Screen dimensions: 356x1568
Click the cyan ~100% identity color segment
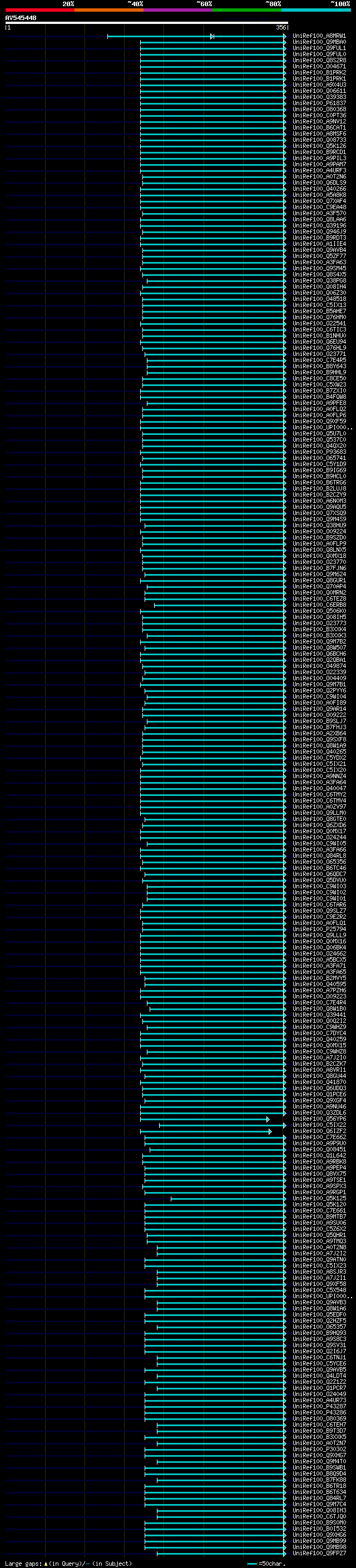pyautogui.click(x=316, y=11)
